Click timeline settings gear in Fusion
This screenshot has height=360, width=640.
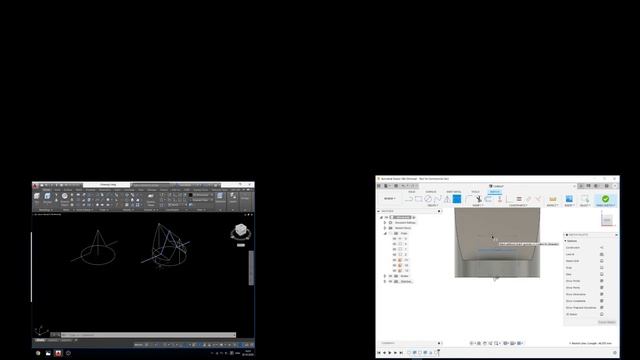click(615, 353)
